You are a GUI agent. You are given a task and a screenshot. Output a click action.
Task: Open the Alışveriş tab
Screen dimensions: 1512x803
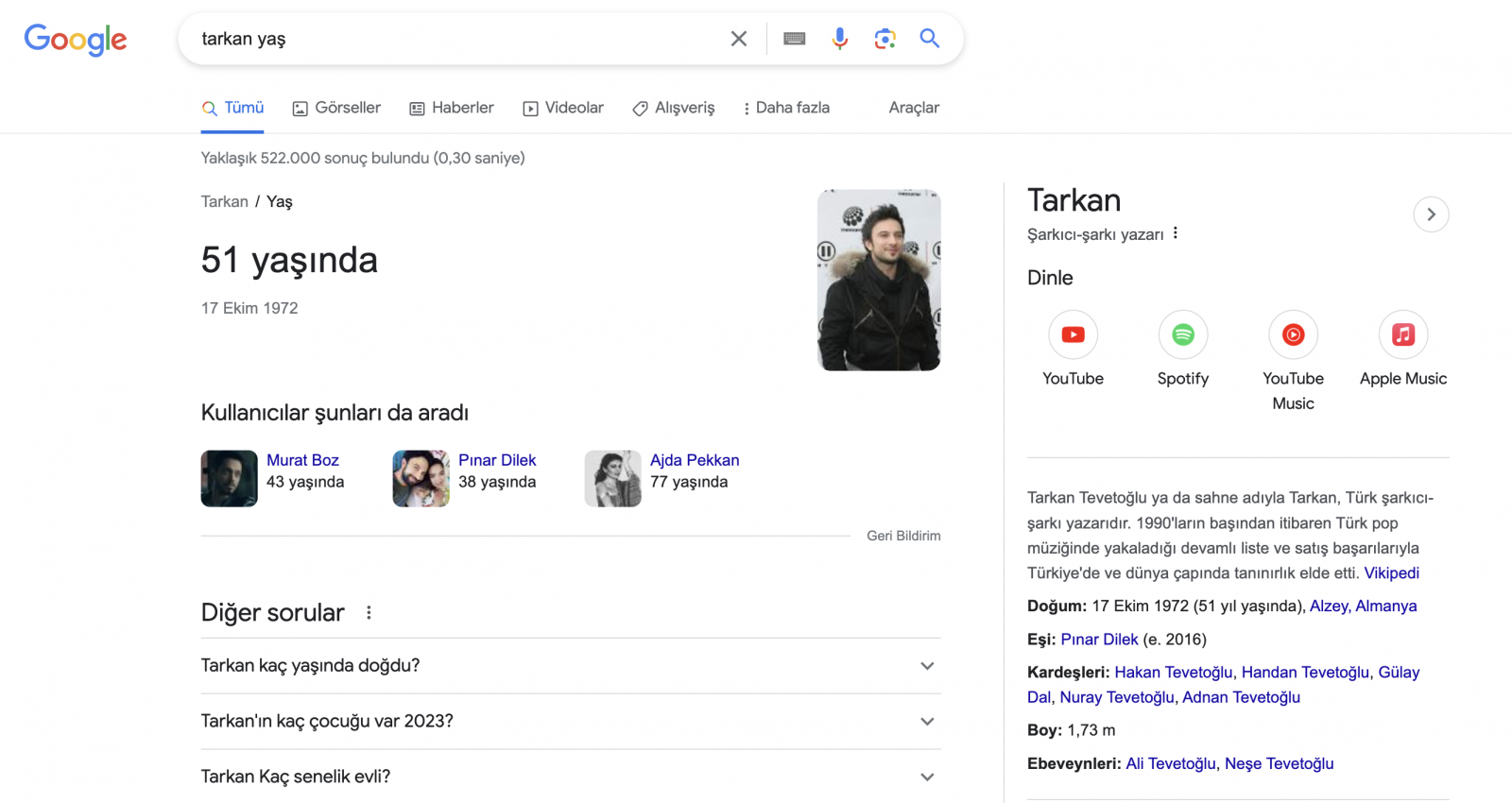click(674, 108)
